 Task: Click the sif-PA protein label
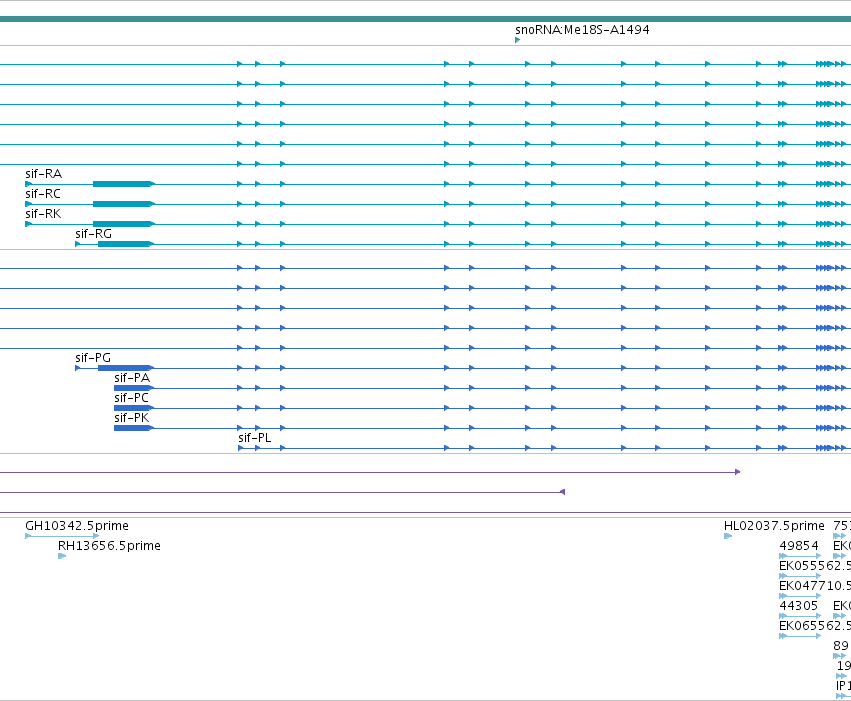click(x=132, y=378)
